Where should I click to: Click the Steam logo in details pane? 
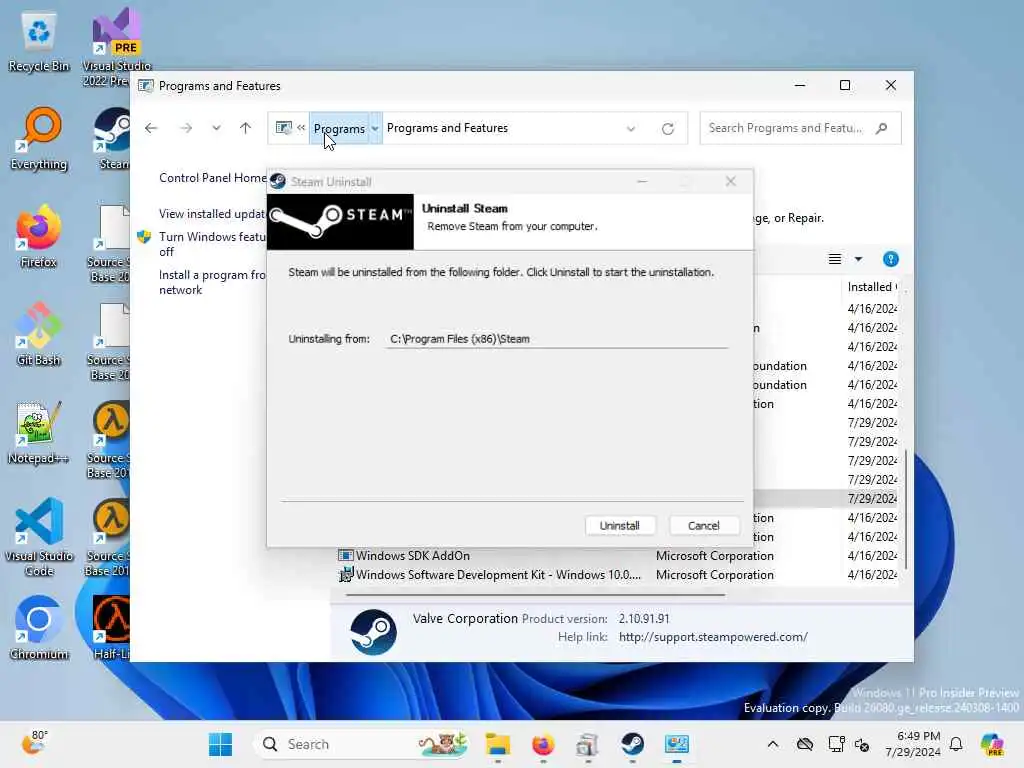[374, 632]
